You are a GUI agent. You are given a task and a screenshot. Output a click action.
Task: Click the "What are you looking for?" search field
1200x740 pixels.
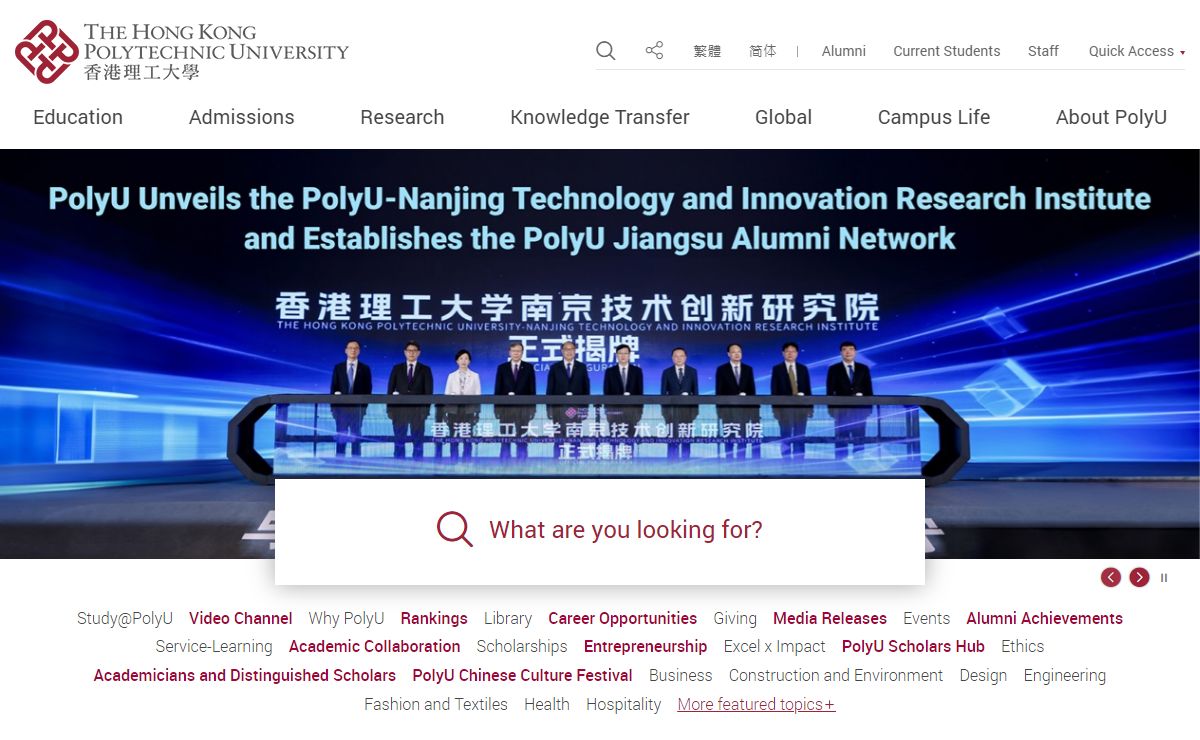coord(600,531)
